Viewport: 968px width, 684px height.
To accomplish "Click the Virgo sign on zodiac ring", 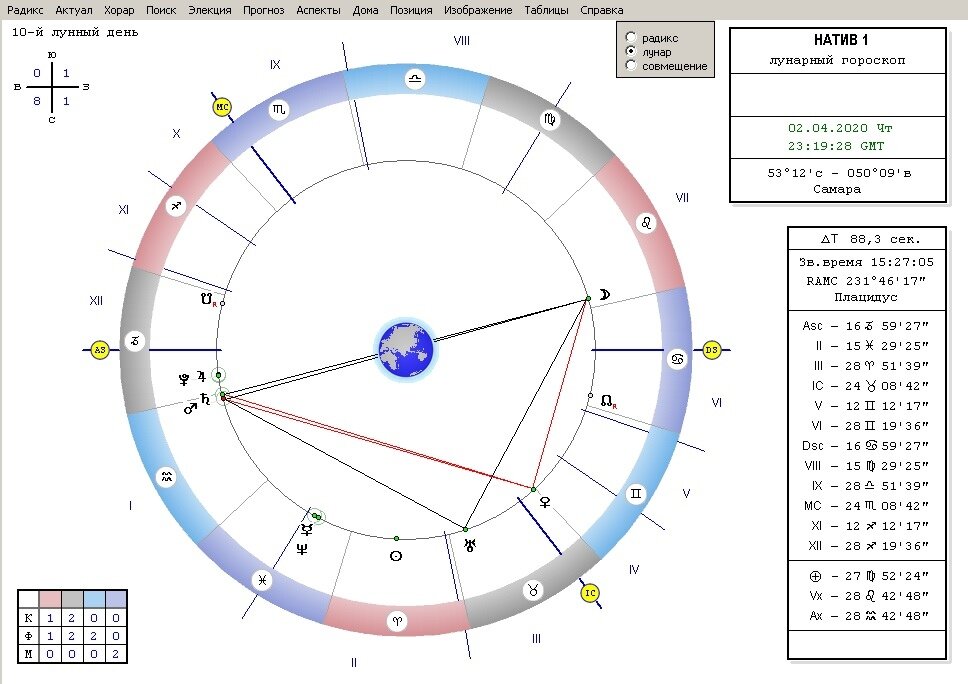I will point(549,119).
